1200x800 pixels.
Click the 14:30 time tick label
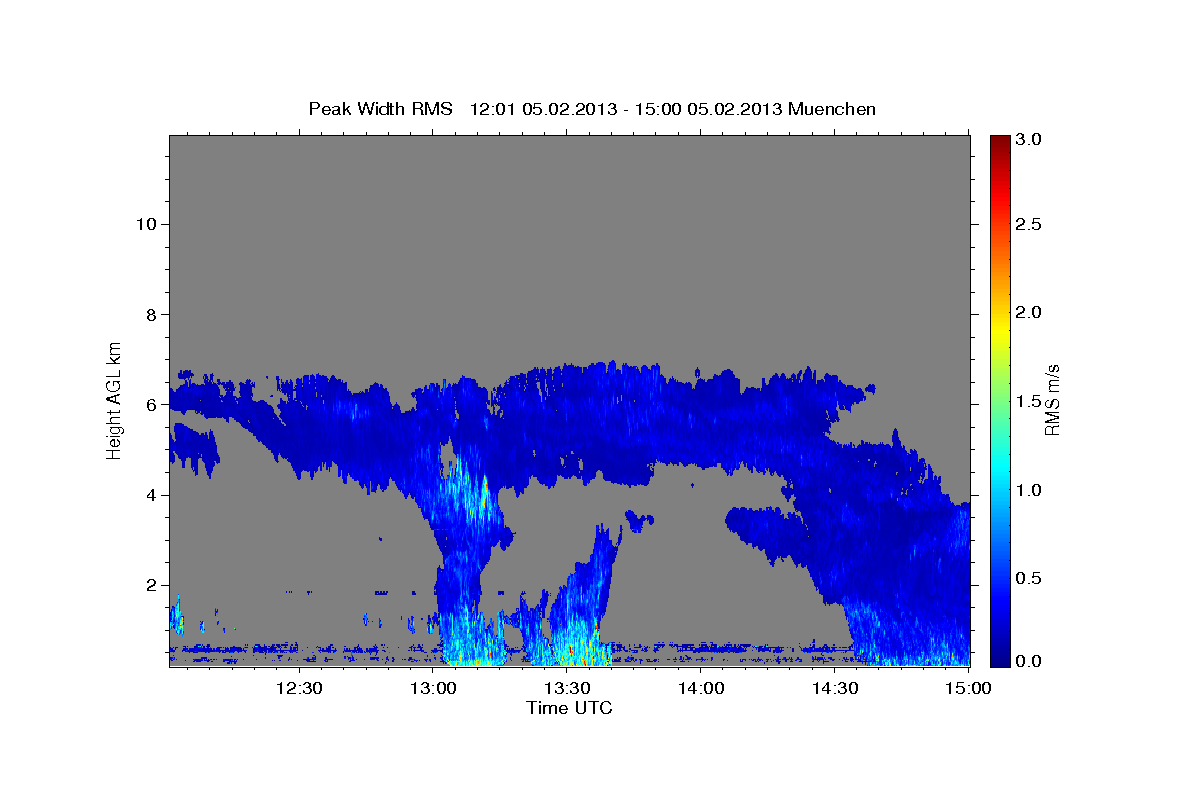[835, 688]
